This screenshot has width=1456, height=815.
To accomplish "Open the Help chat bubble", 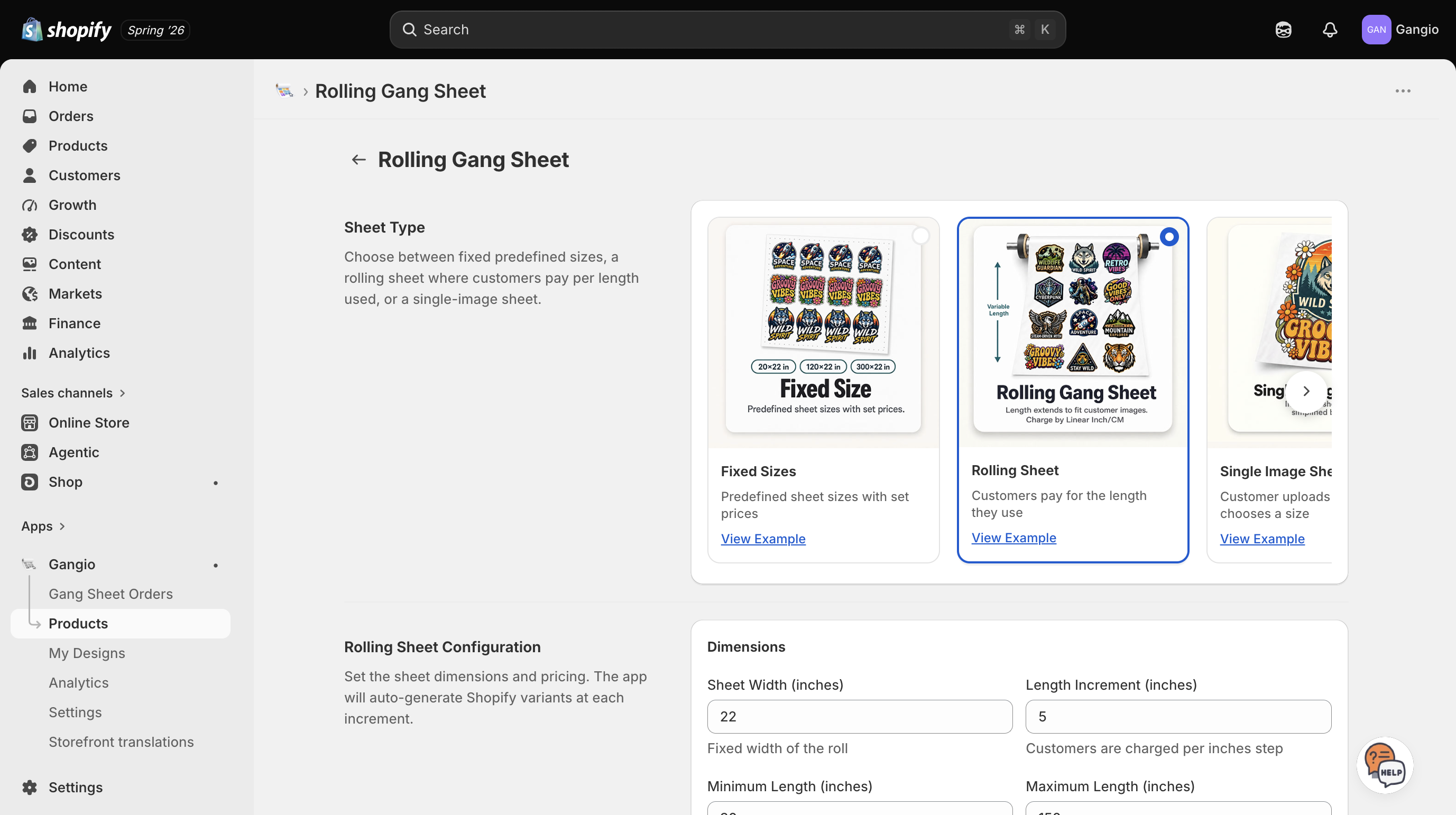I will [x=1384, y=765].
